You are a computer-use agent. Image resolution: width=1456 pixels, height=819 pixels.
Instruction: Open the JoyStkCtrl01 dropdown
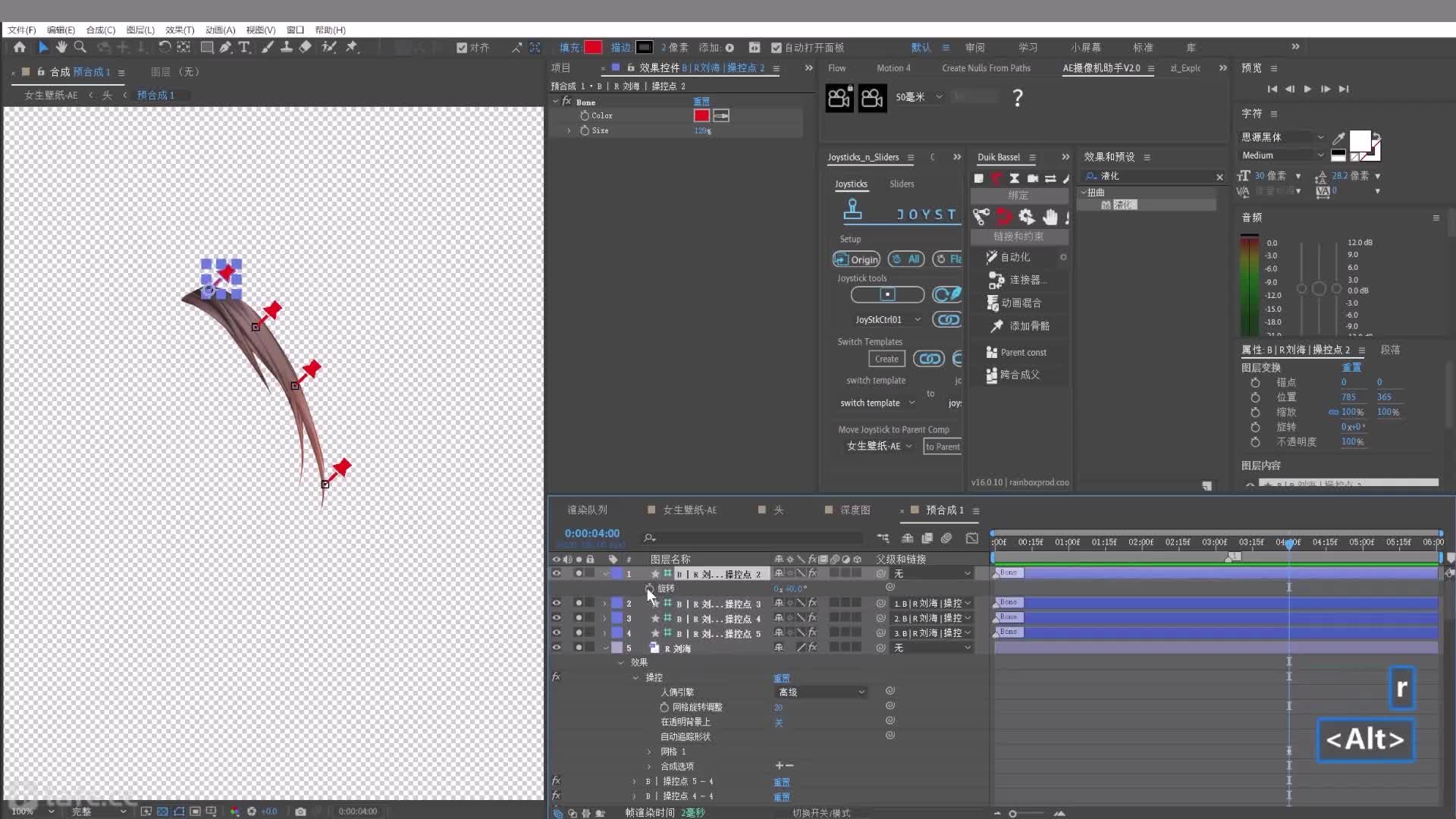tap(887, 319)
